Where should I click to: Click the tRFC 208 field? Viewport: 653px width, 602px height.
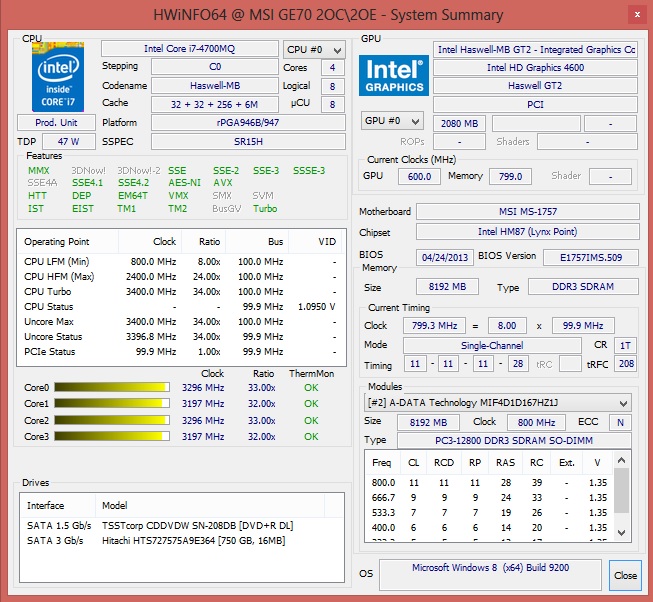[626, 363]
